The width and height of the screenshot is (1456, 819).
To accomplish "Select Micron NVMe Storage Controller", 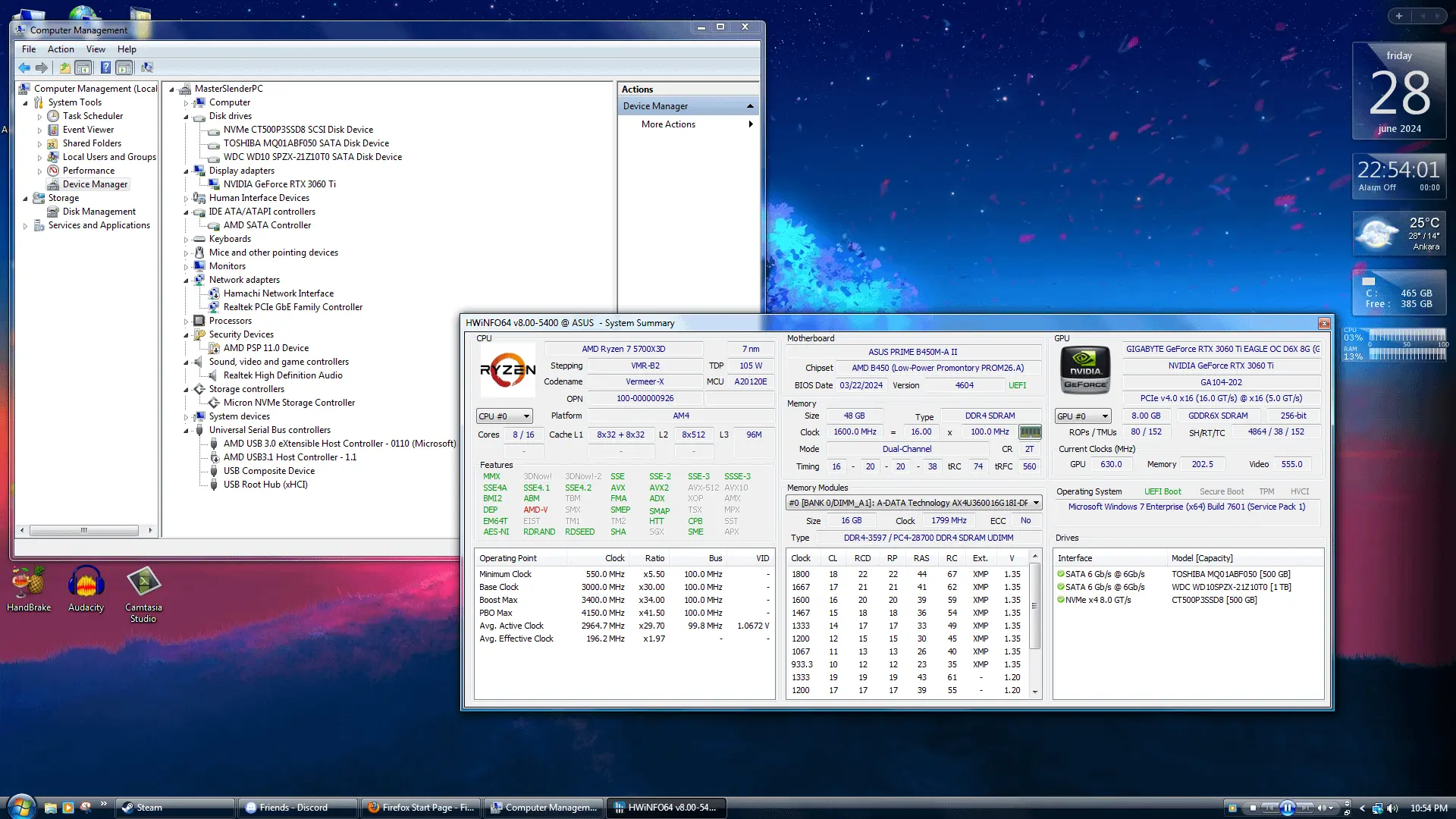I will click(x=289, y=403).
